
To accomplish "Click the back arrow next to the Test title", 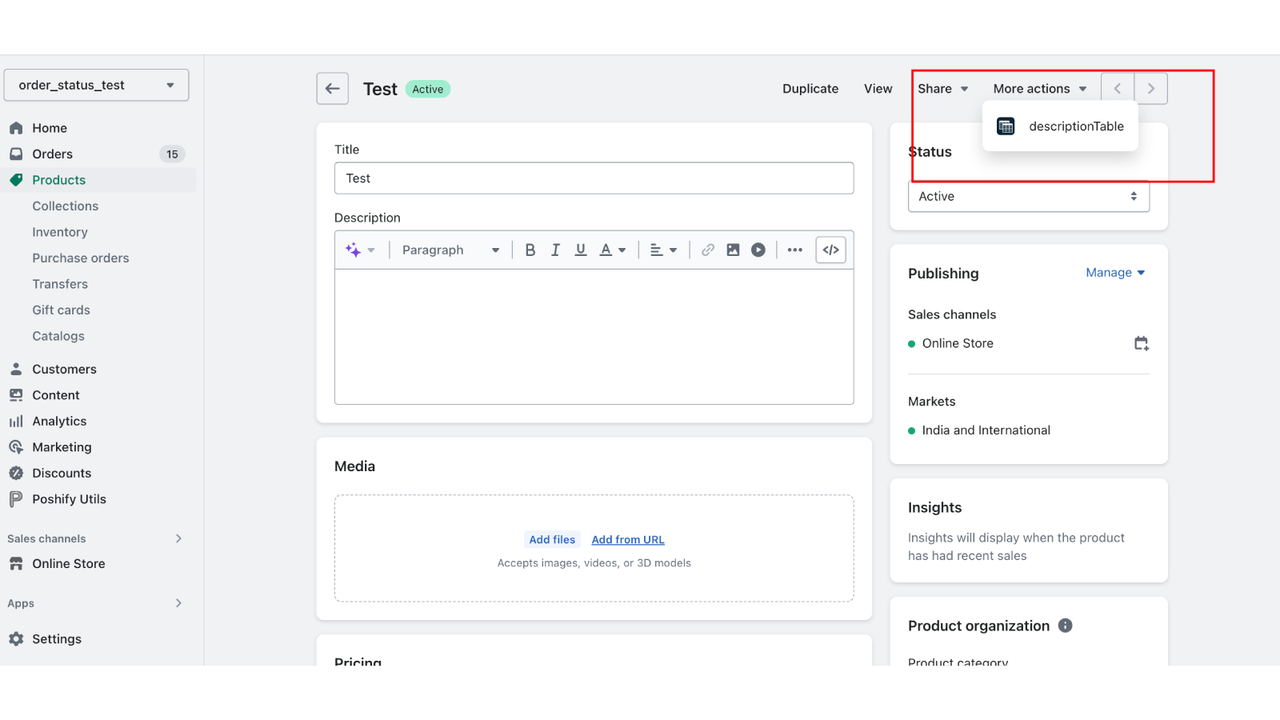I will (x=332, y=89).
